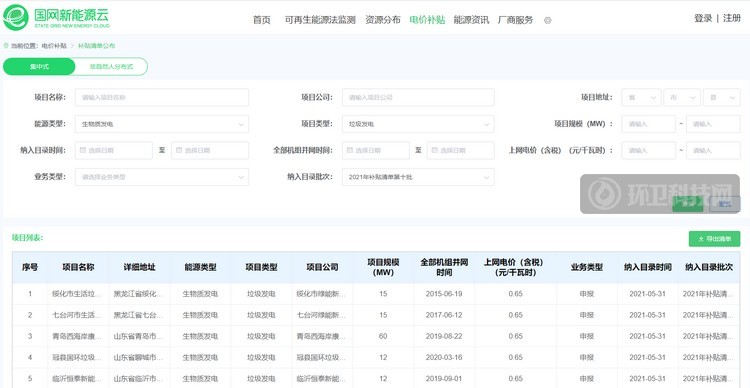Screen dimensions: 750x388
Task: Open the gear icon beside 厂商服务
Action: (548, 20)
